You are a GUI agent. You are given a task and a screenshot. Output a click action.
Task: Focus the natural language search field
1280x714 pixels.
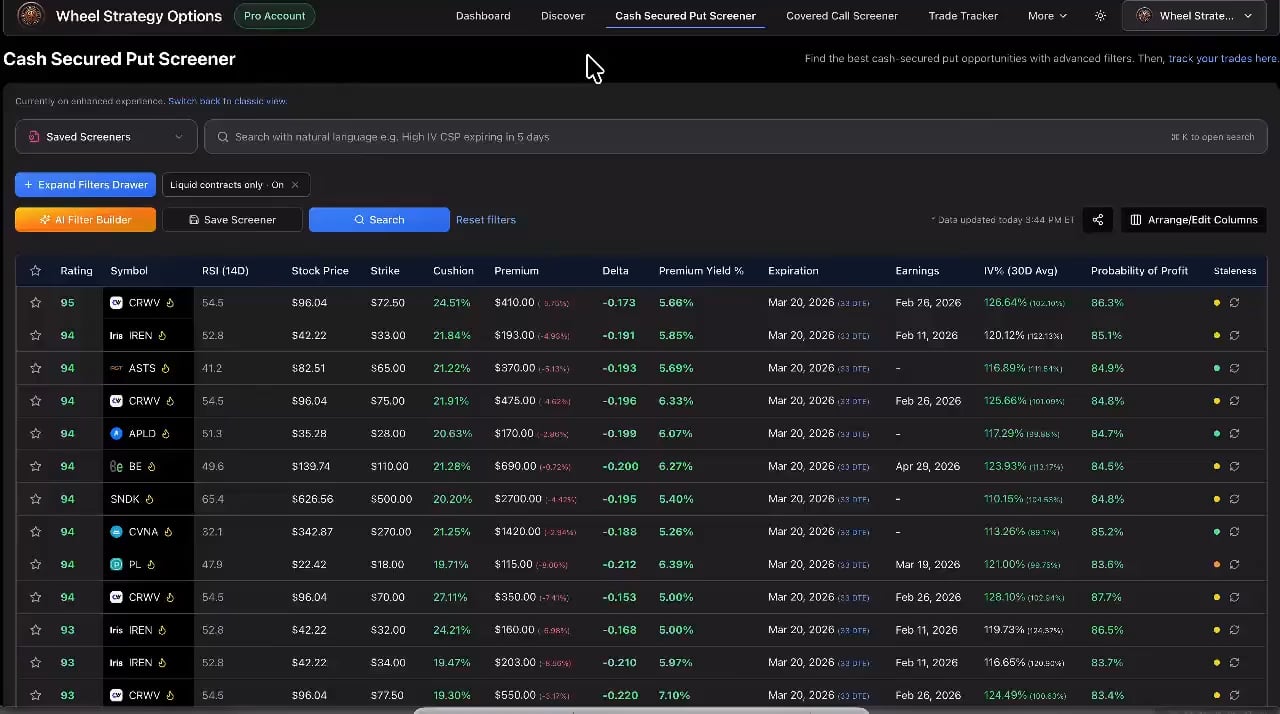736,137
